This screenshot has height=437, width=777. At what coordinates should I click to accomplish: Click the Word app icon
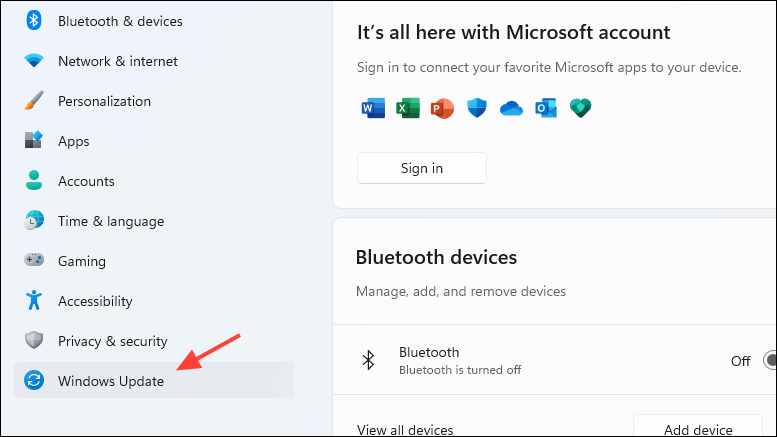pyautogui.click(x=373, y=108)
